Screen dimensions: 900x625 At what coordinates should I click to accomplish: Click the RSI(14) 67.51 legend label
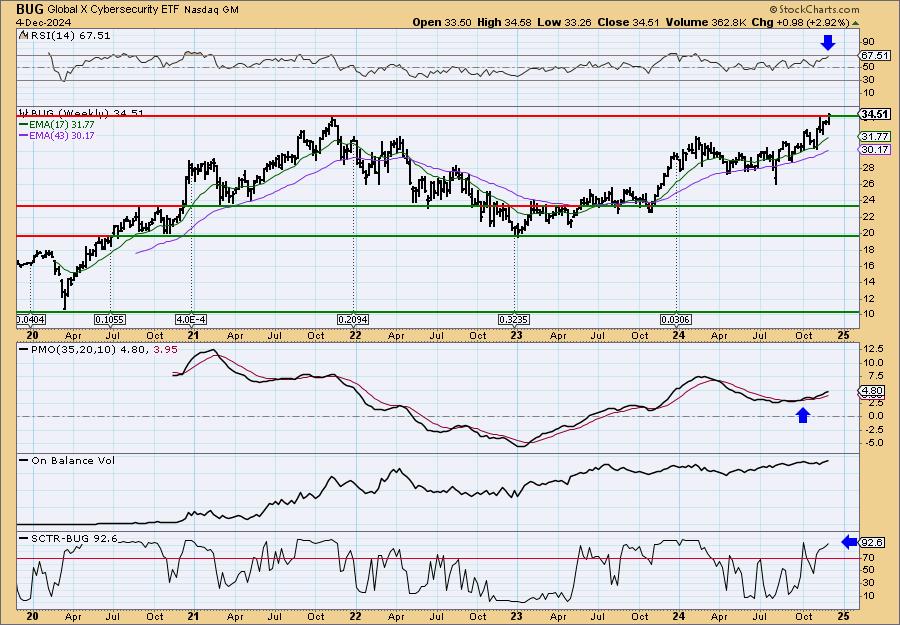[69, 36]
